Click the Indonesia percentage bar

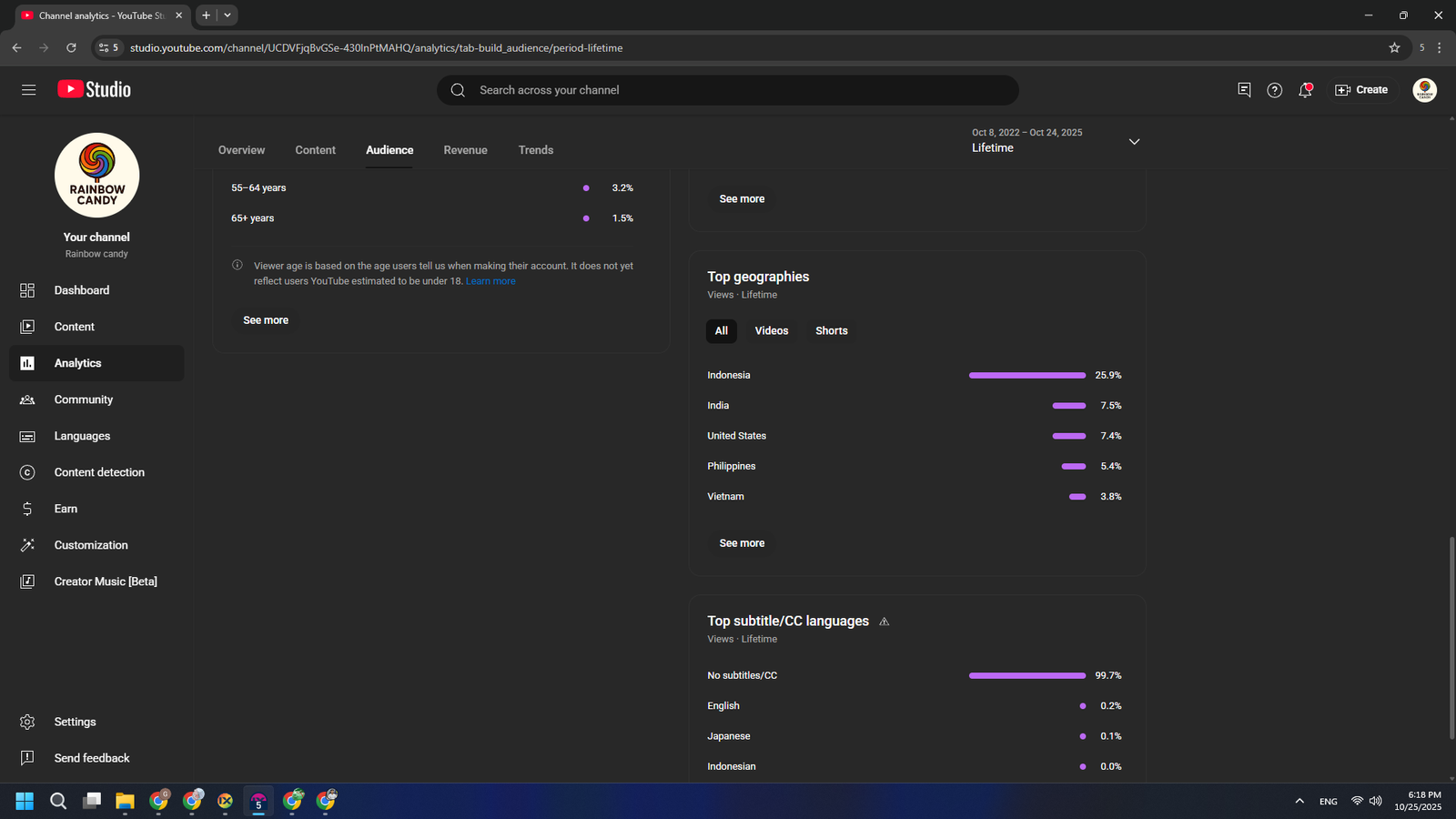coord(1026,376)
